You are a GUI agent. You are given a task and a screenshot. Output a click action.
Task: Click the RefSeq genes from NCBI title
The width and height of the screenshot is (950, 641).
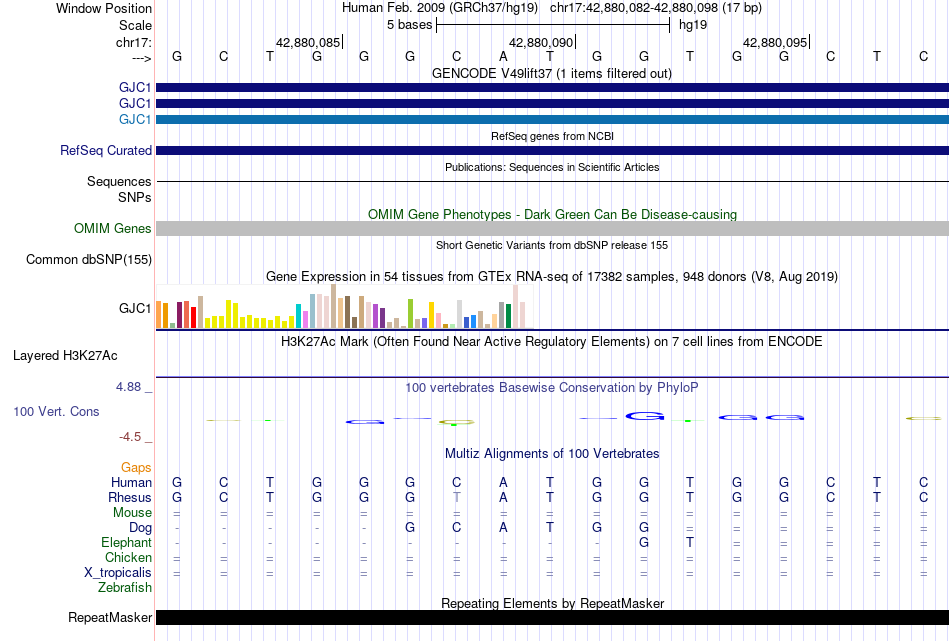(552, 136)
